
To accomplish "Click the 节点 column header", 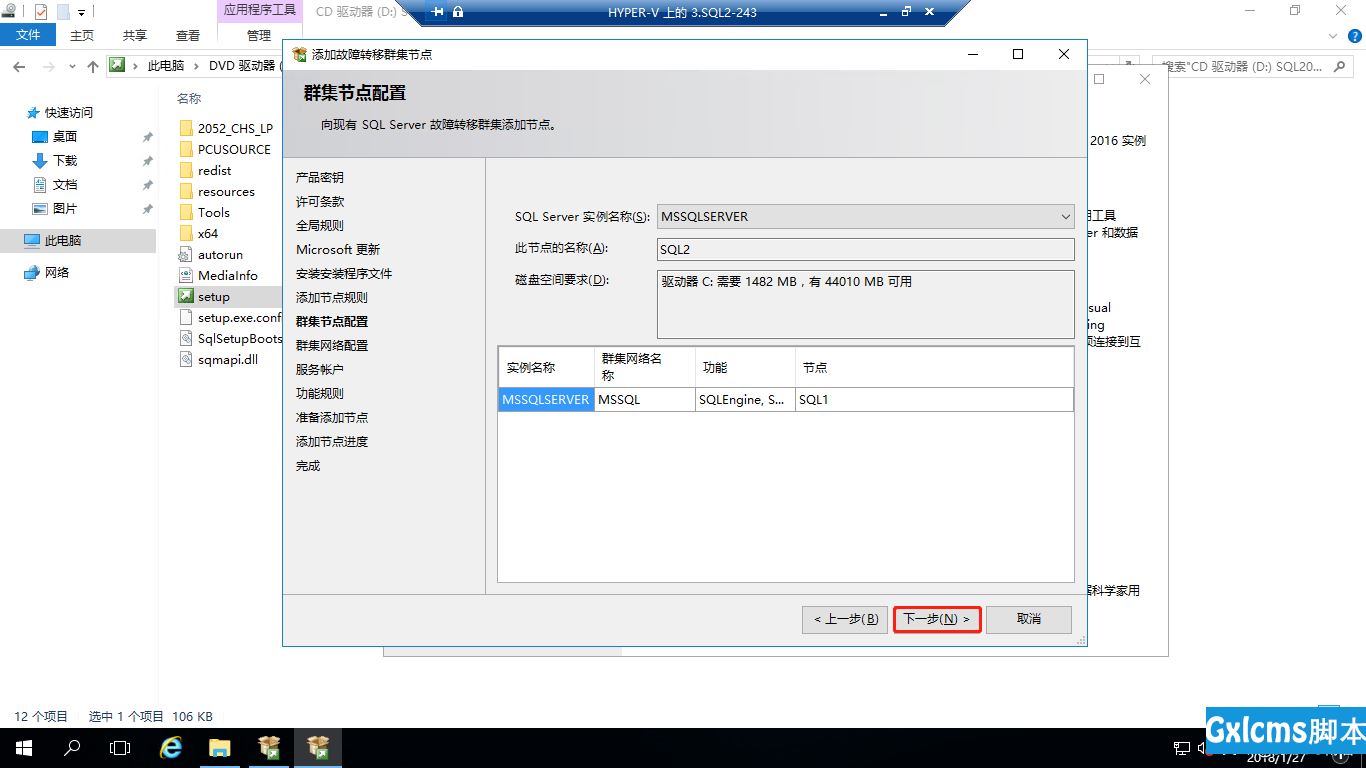I will [x=934, y=367].
